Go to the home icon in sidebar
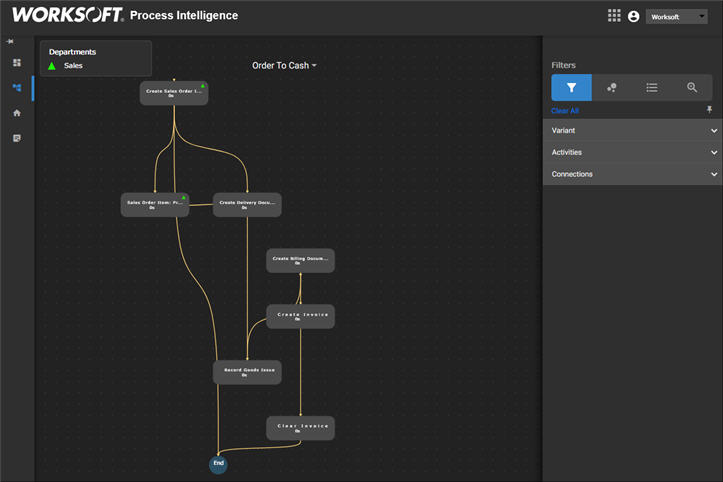The image size is (723, 482). click(x=17, y=113)
